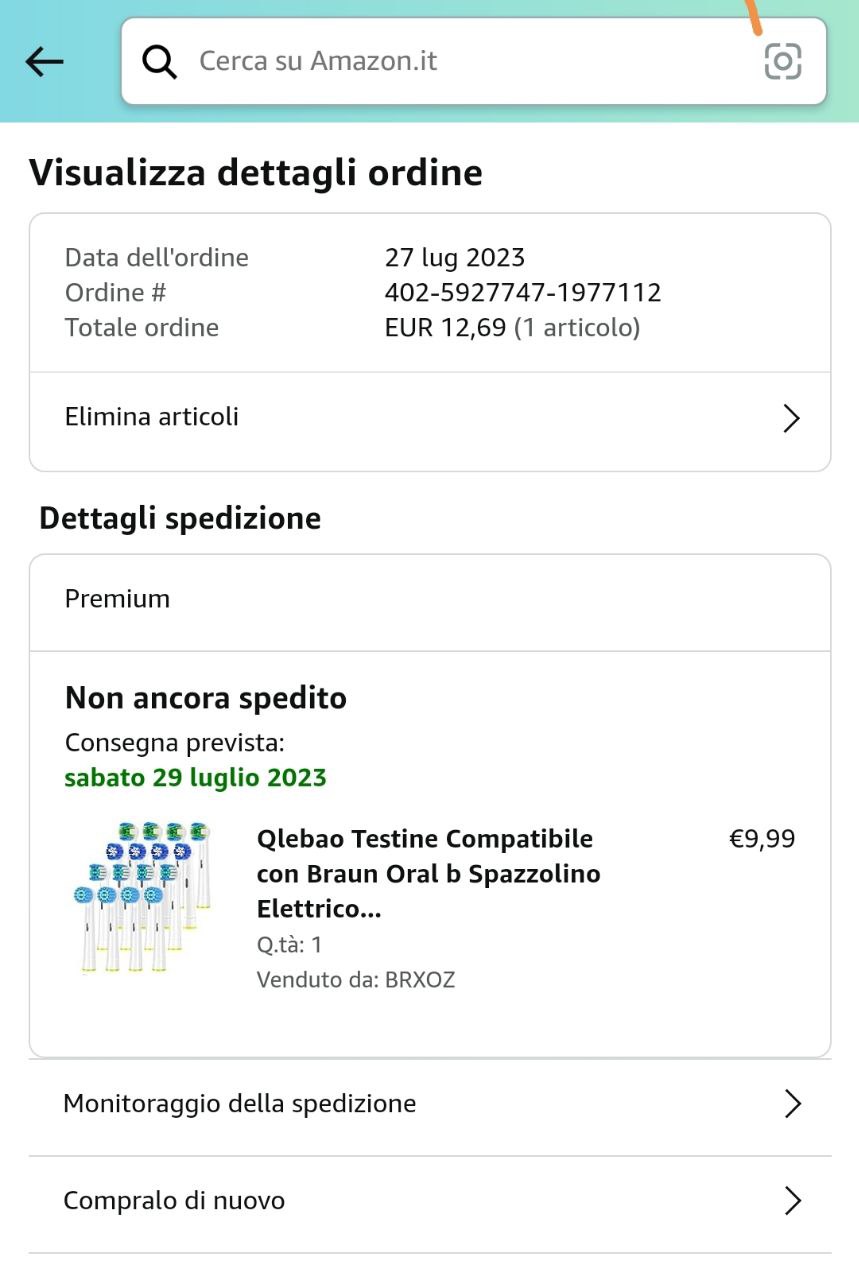Open Monitoraggio della spedizione

pos(430,1104)
